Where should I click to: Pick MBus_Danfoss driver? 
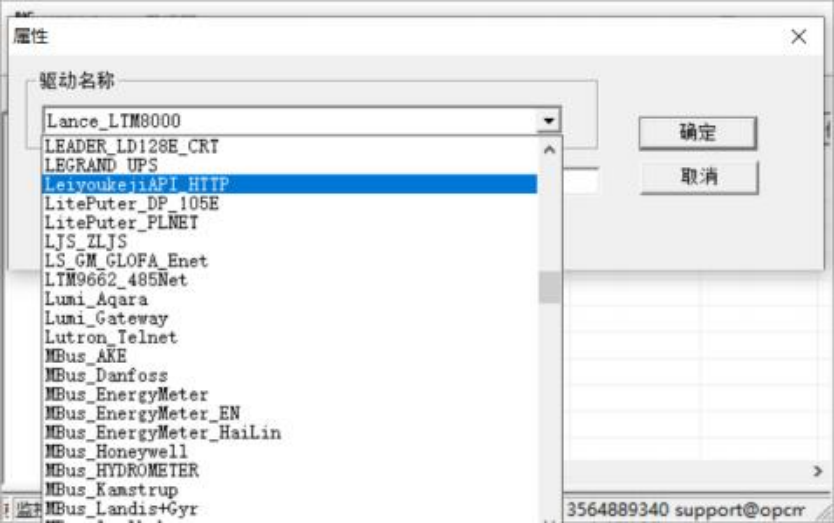290,375
